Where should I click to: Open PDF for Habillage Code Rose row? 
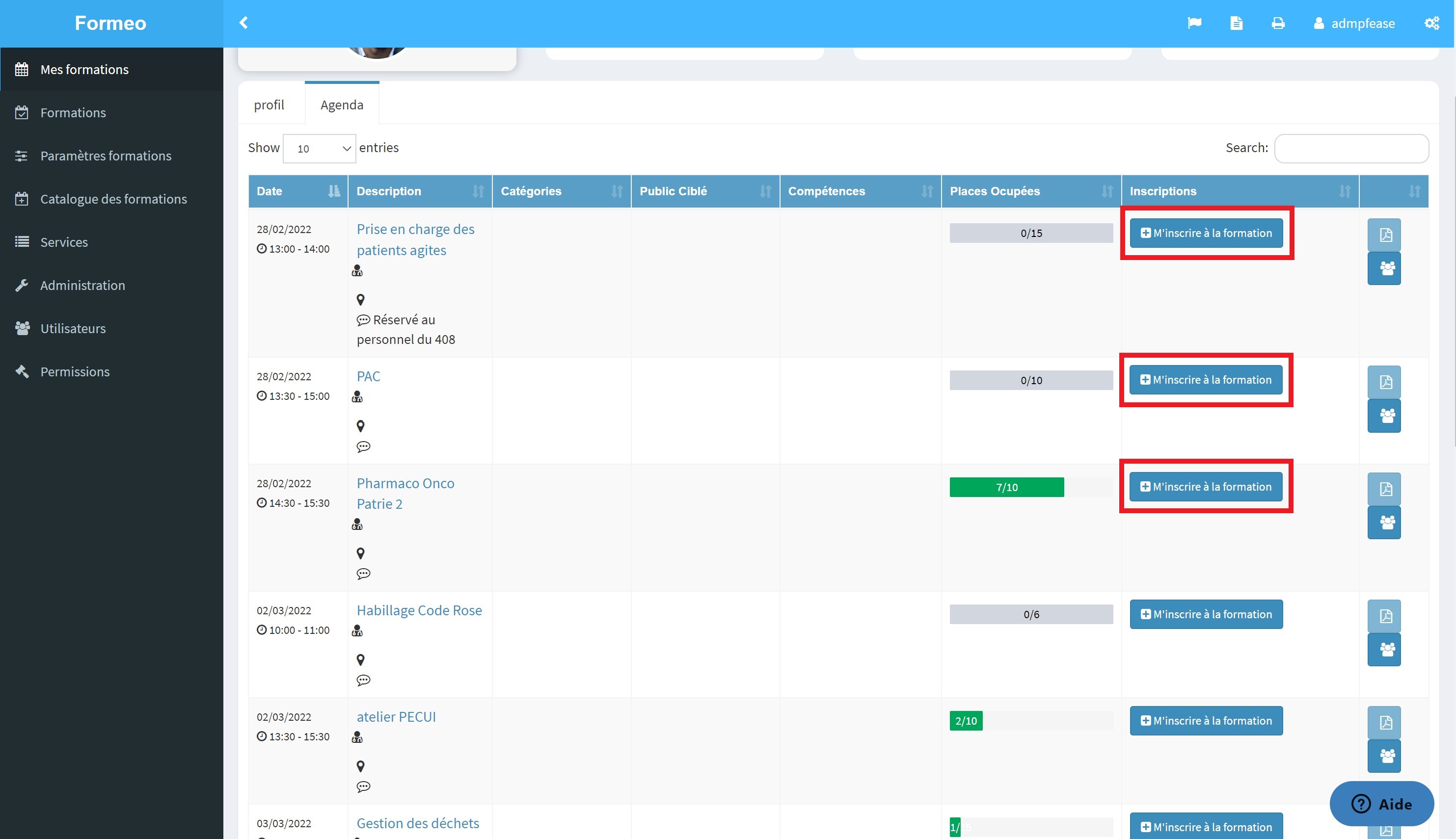pos(1384,615)
